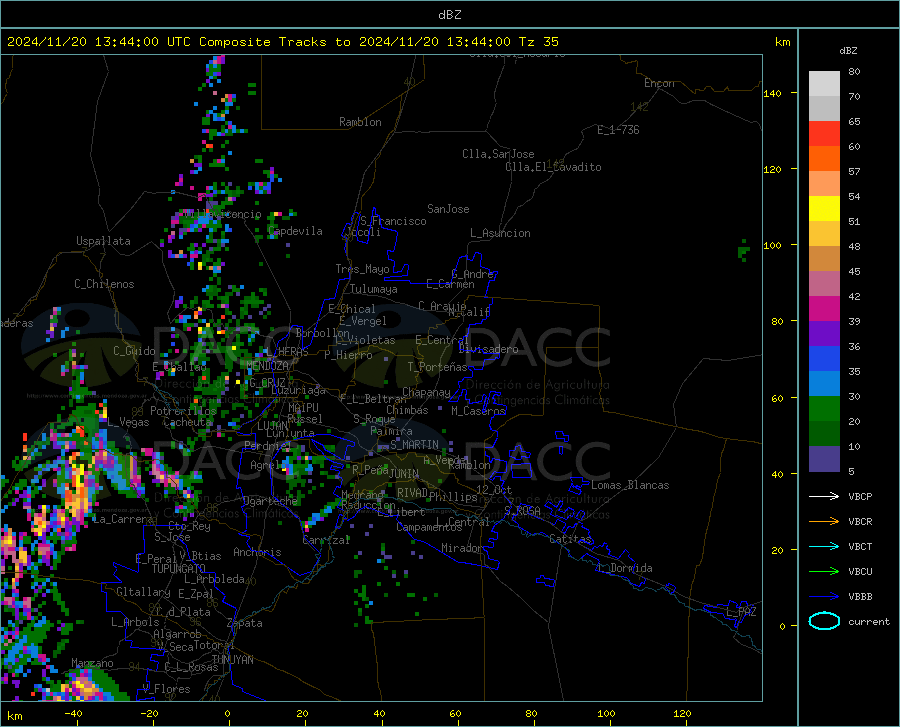Click the dBZ title at top
This screenshot has height=727, width=900.
(449, 15)
